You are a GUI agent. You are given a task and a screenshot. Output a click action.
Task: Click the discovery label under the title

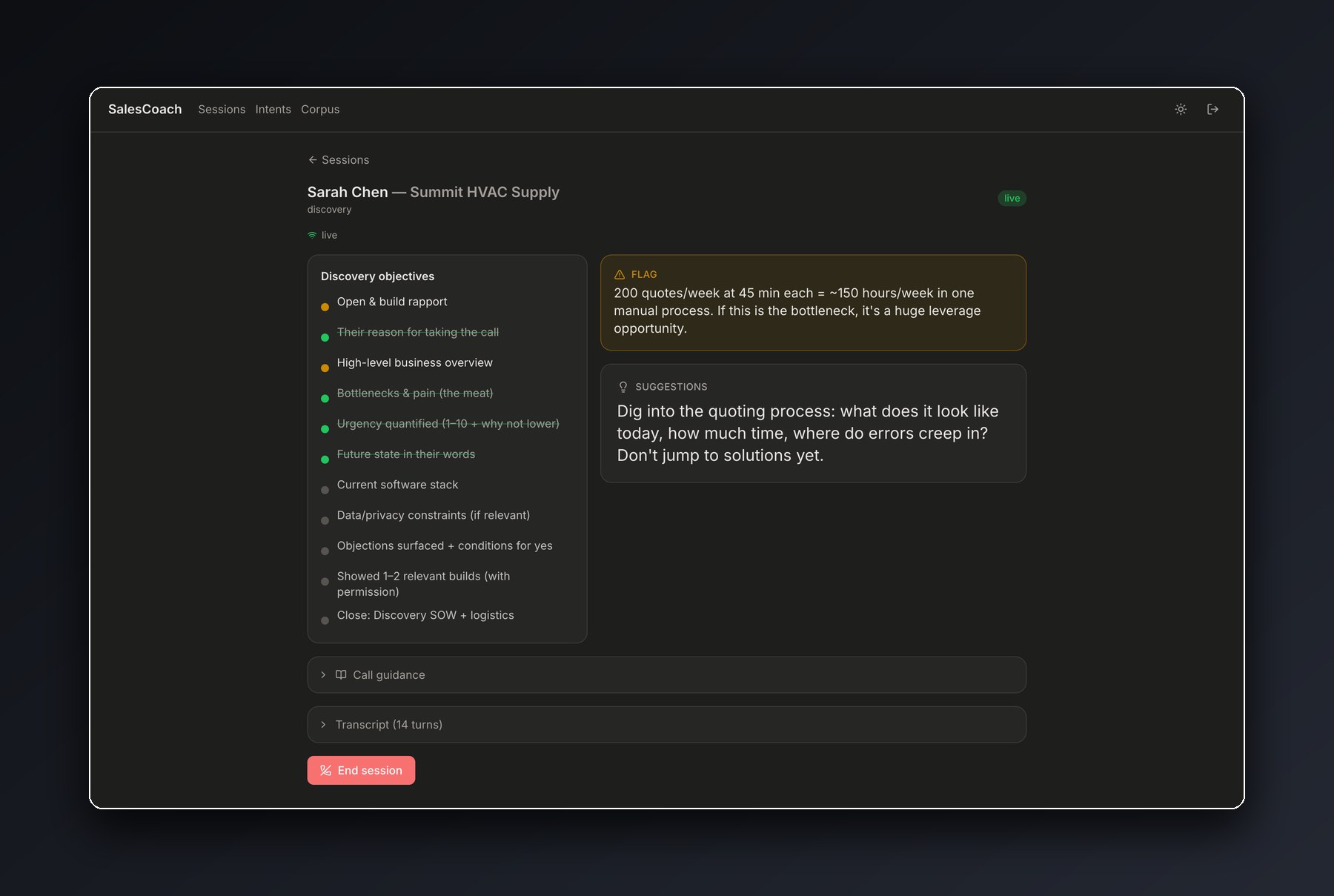330,210
